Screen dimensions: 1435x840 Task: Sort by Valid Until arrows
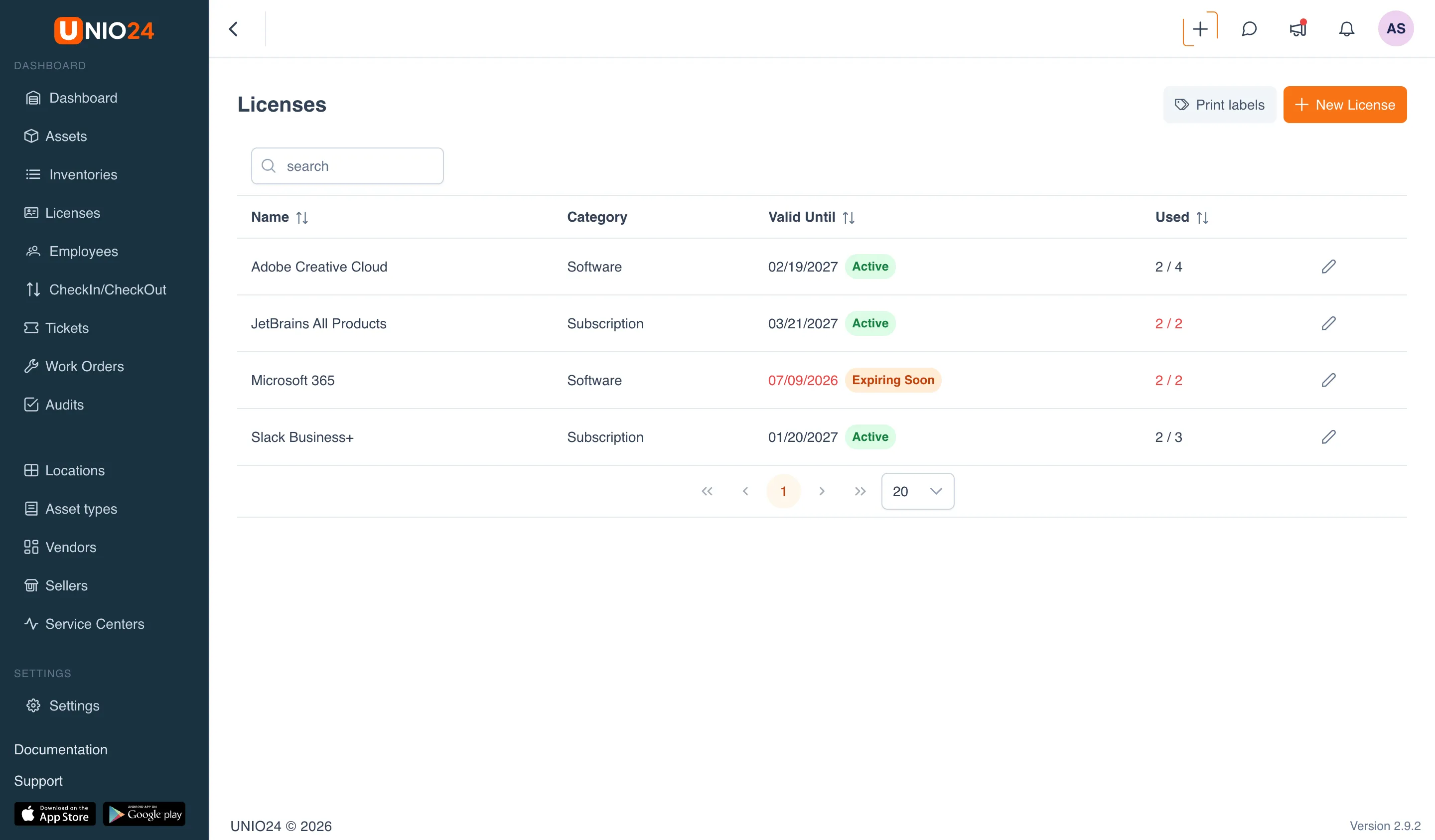coord(849,218)
